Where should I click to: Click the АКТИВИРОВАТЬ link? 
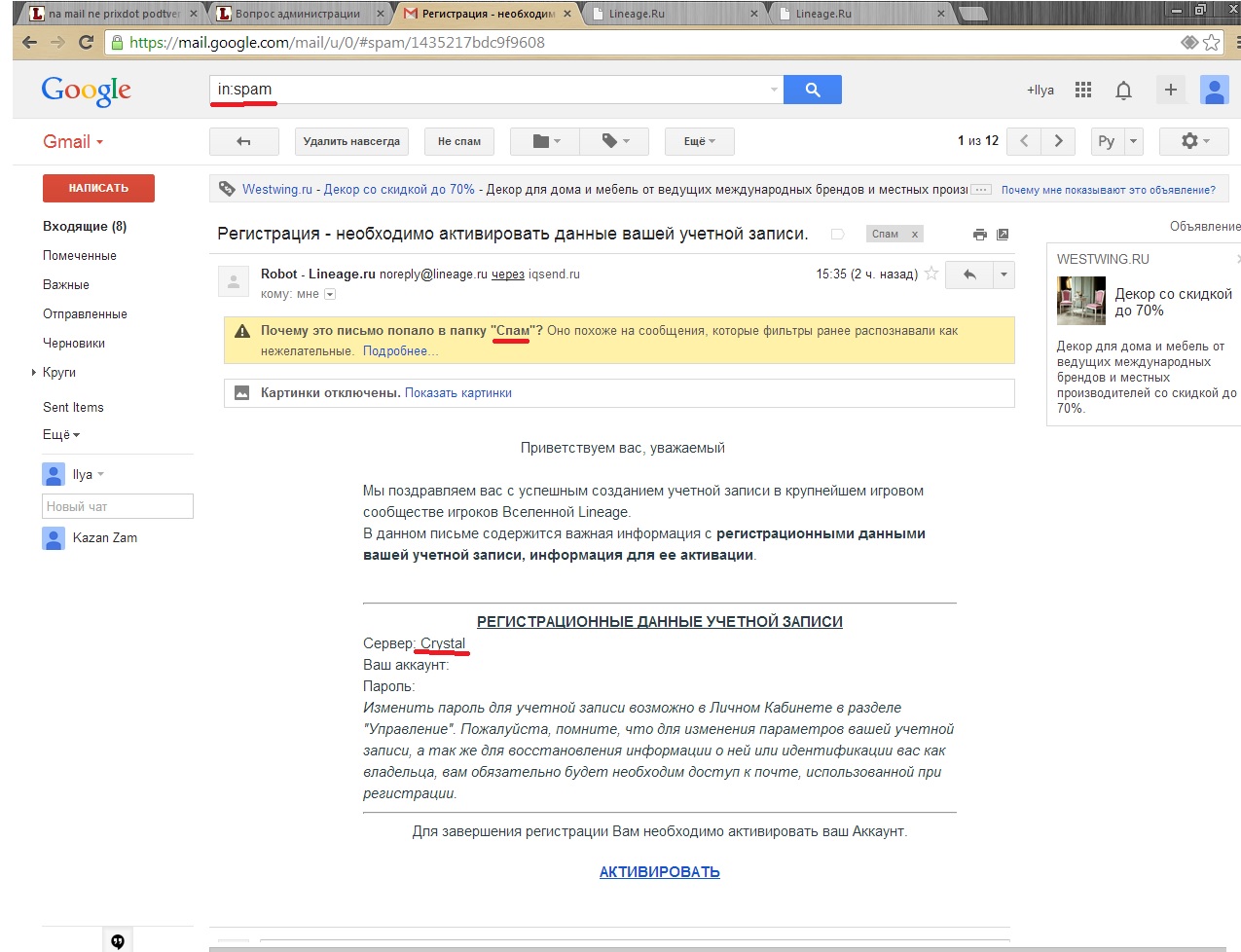(660, 872)
